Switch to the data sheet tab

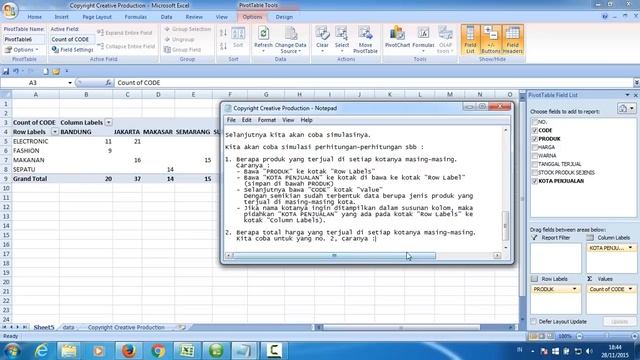[x=69, y=327]
